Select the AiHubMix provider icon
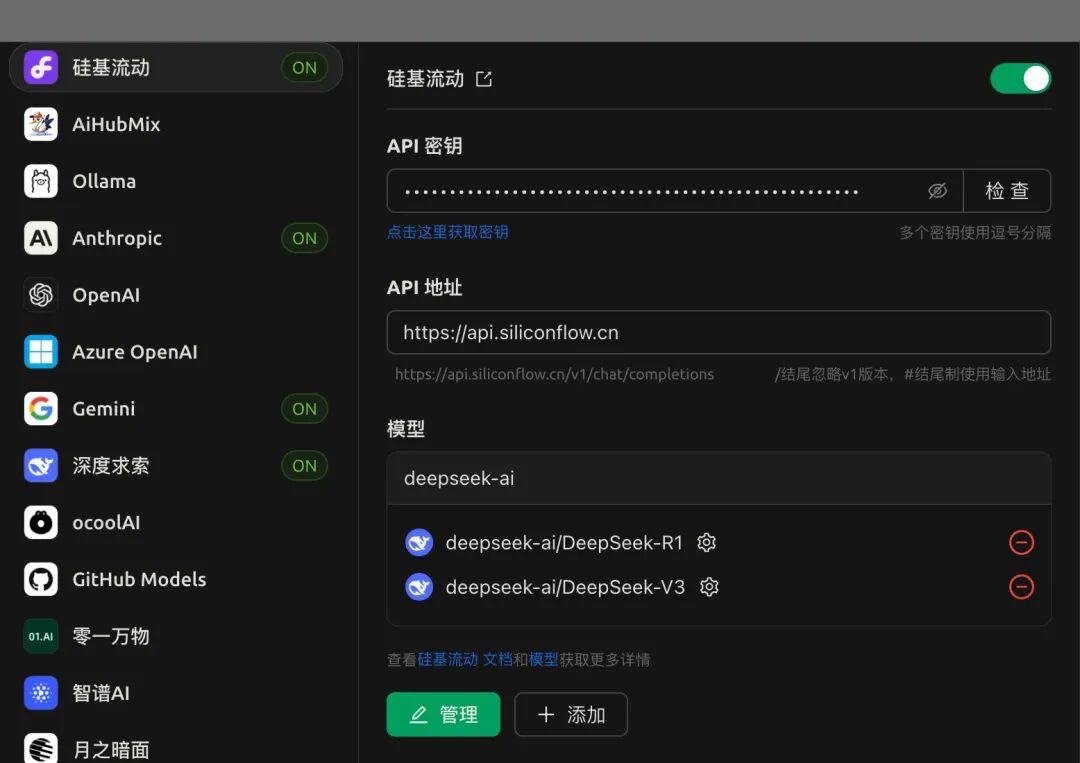Screen dimensions: 1080x763 click(x=41, y=124)
